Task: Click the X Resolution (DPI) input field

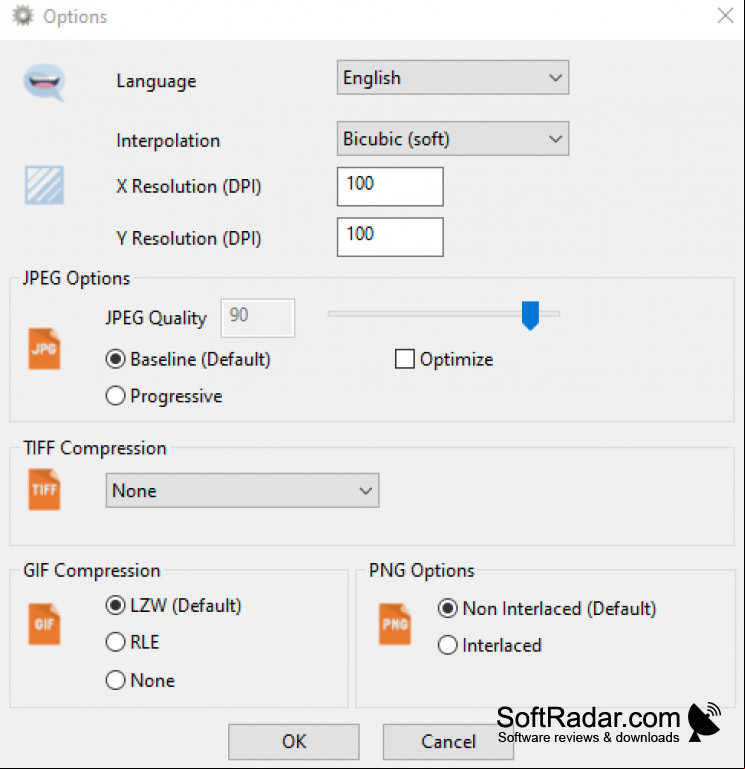Action: pos(390,186)
